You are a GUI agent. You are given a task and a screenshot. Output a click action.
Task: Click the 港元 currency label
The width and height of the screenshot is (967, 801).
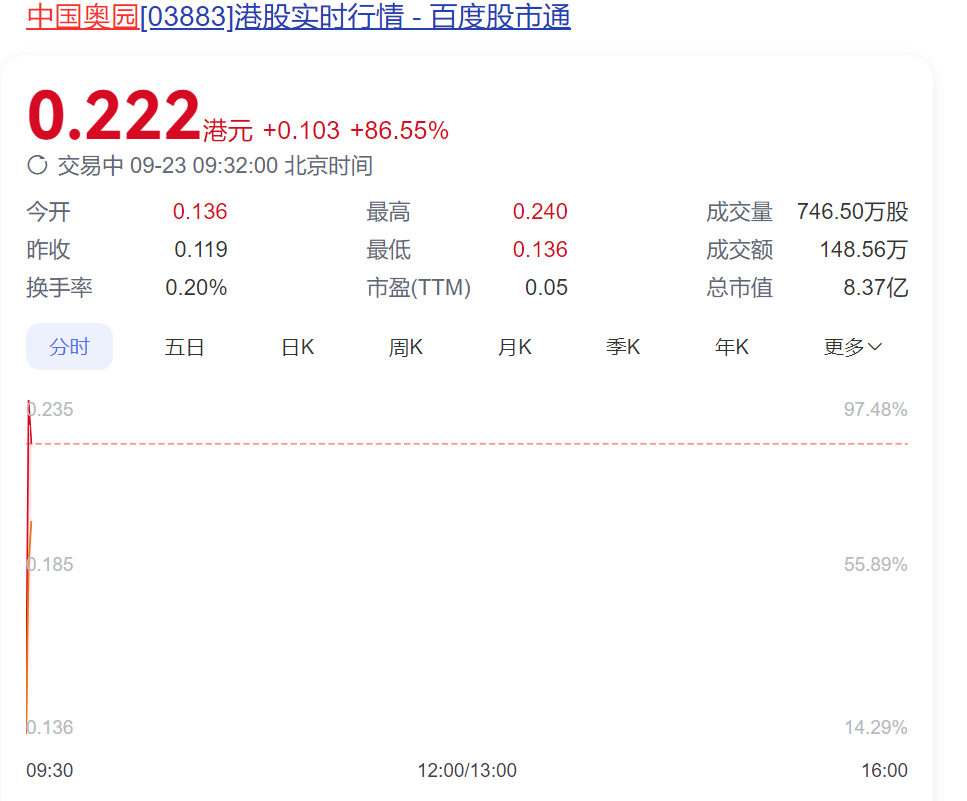pos(228,131)
